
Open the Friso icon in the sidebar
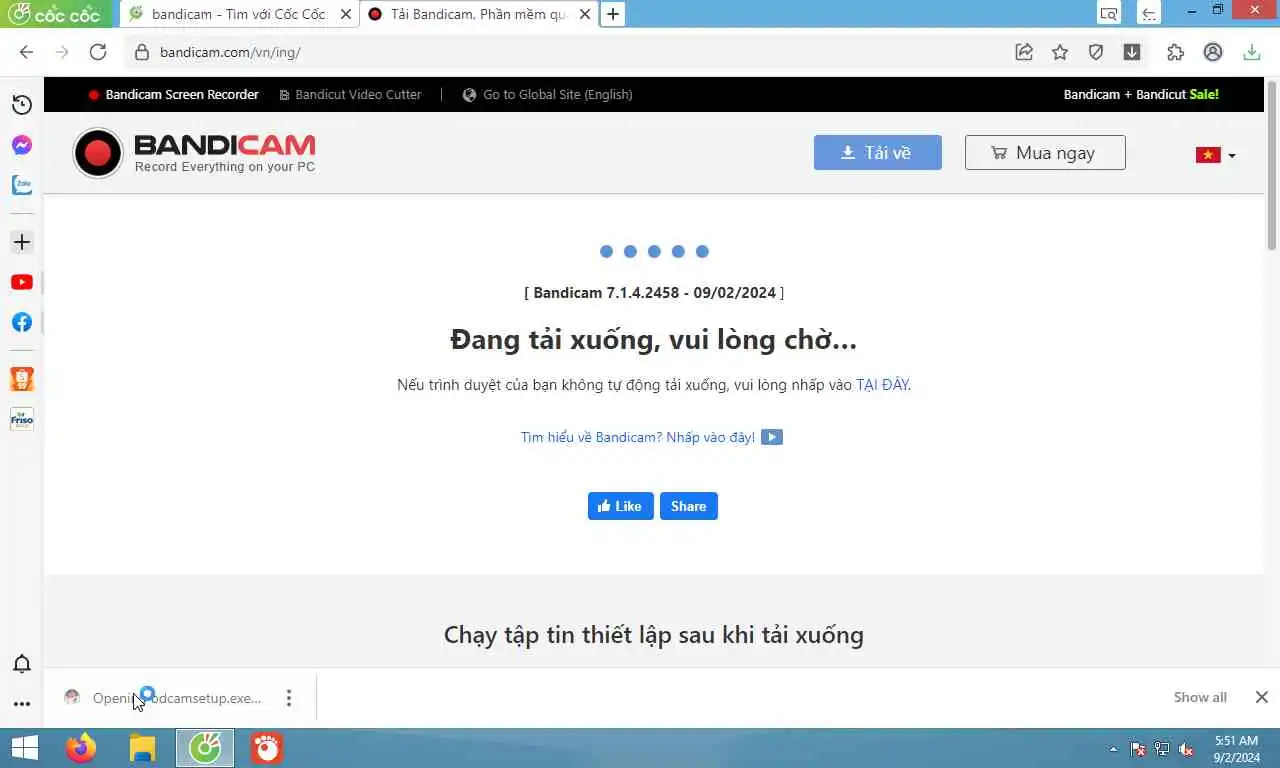pyautogui.click(x=22, y=419)
